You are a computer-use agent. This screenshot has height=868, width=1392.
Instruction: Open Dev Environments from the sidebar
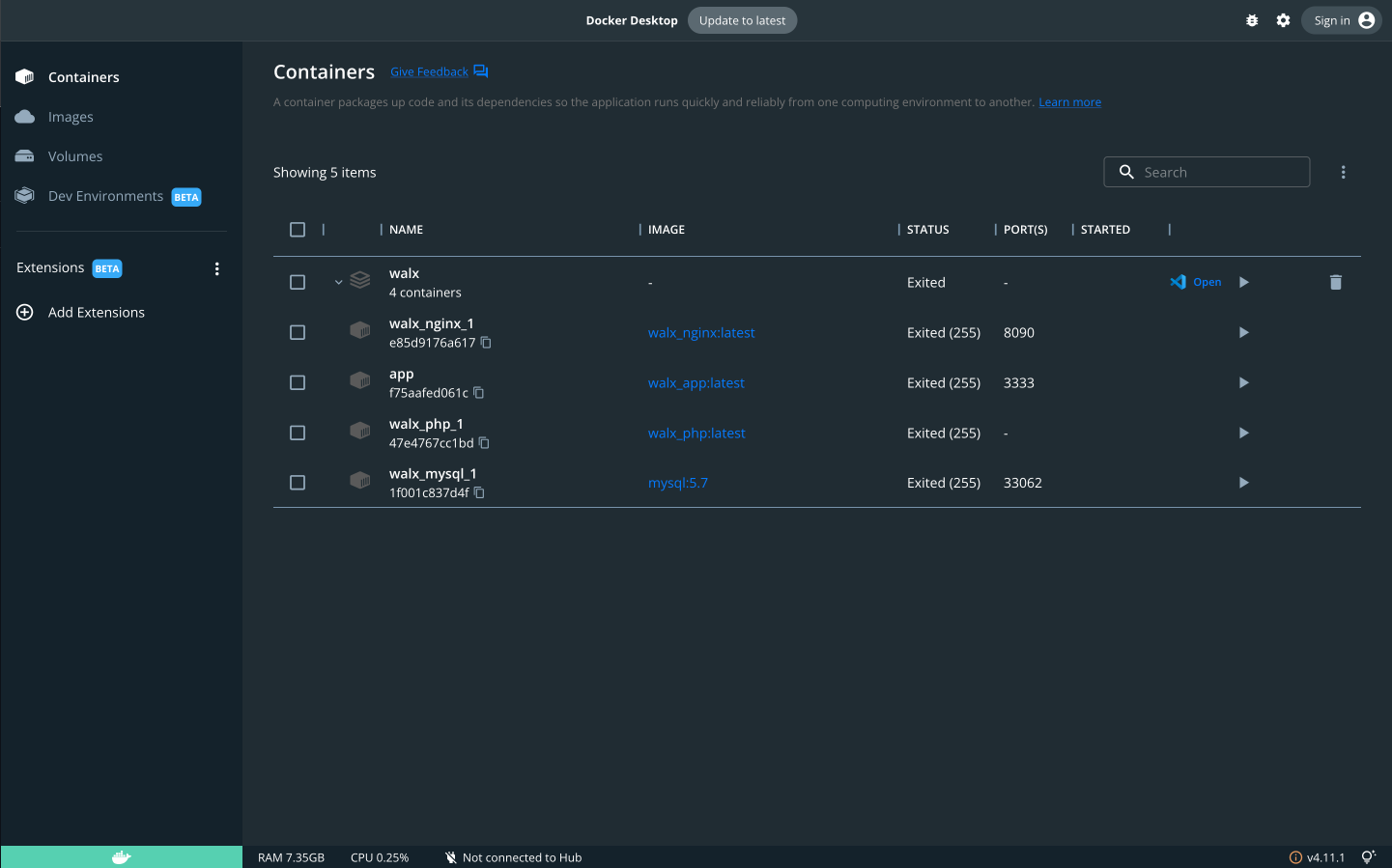point(104,195)
